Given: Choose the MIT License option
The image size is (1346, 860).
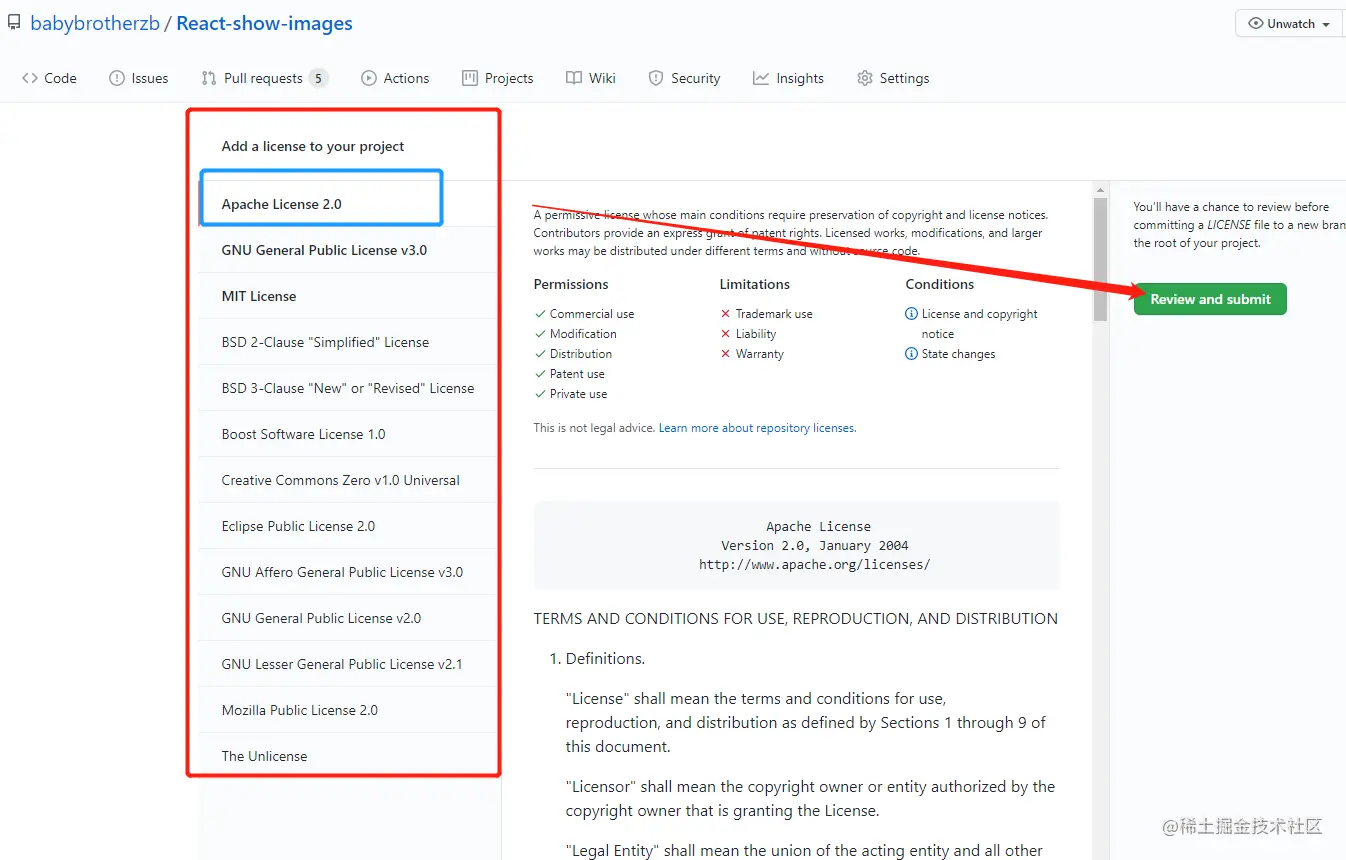Looking at the screenshot, I should tap(348, 296).
